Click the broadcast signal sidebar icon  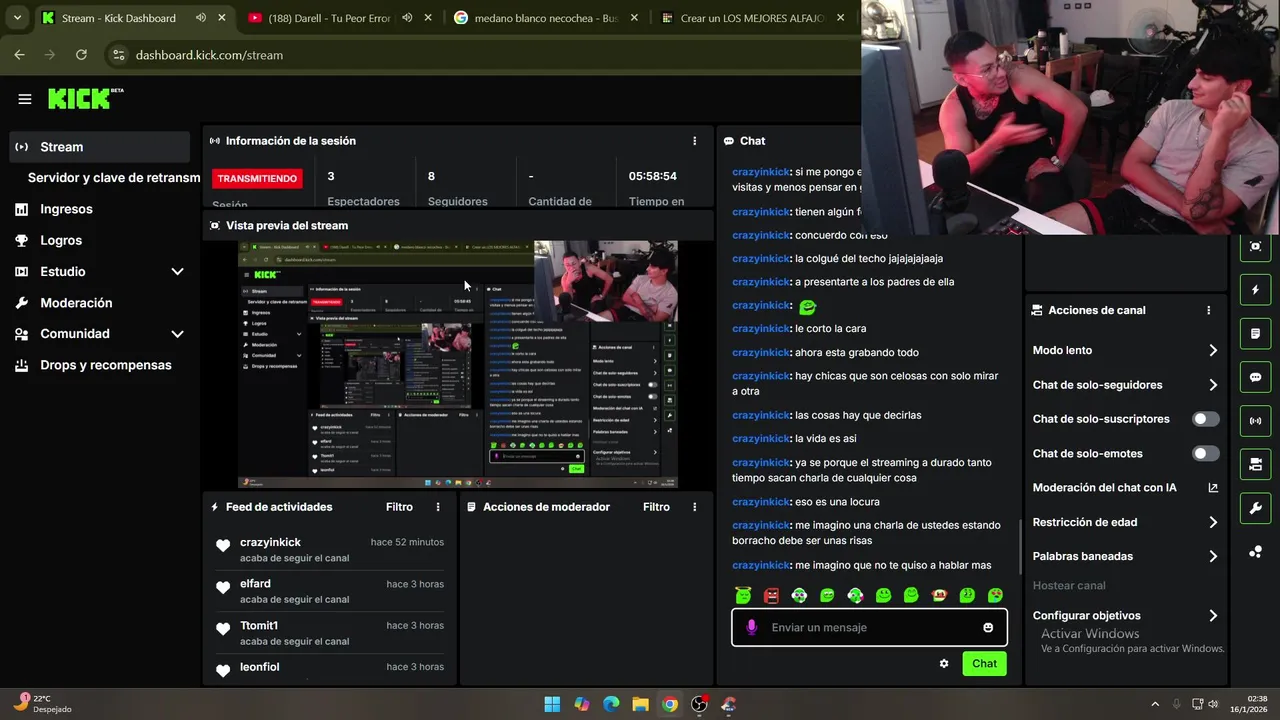click(x=1256, y=421)
